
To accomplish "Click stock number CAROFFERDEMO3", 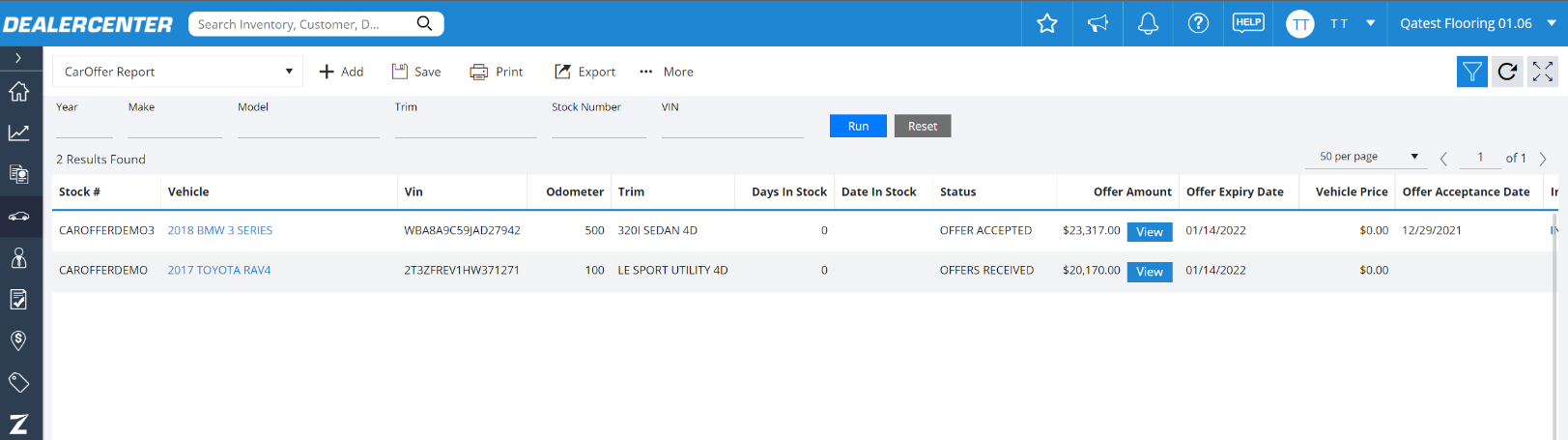I will pos(106,230).
